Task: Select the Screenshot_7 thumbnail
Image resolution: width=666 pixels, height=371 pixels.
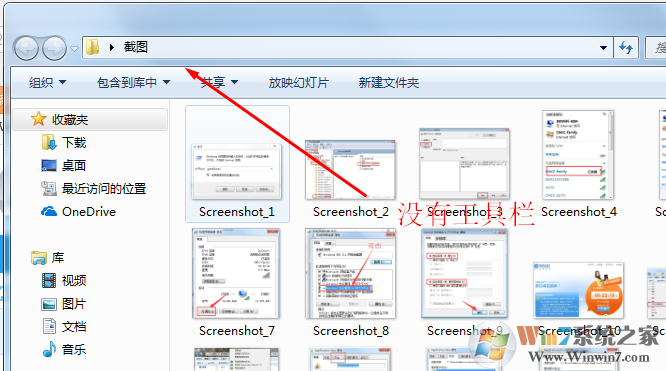Action: [236, 273]
